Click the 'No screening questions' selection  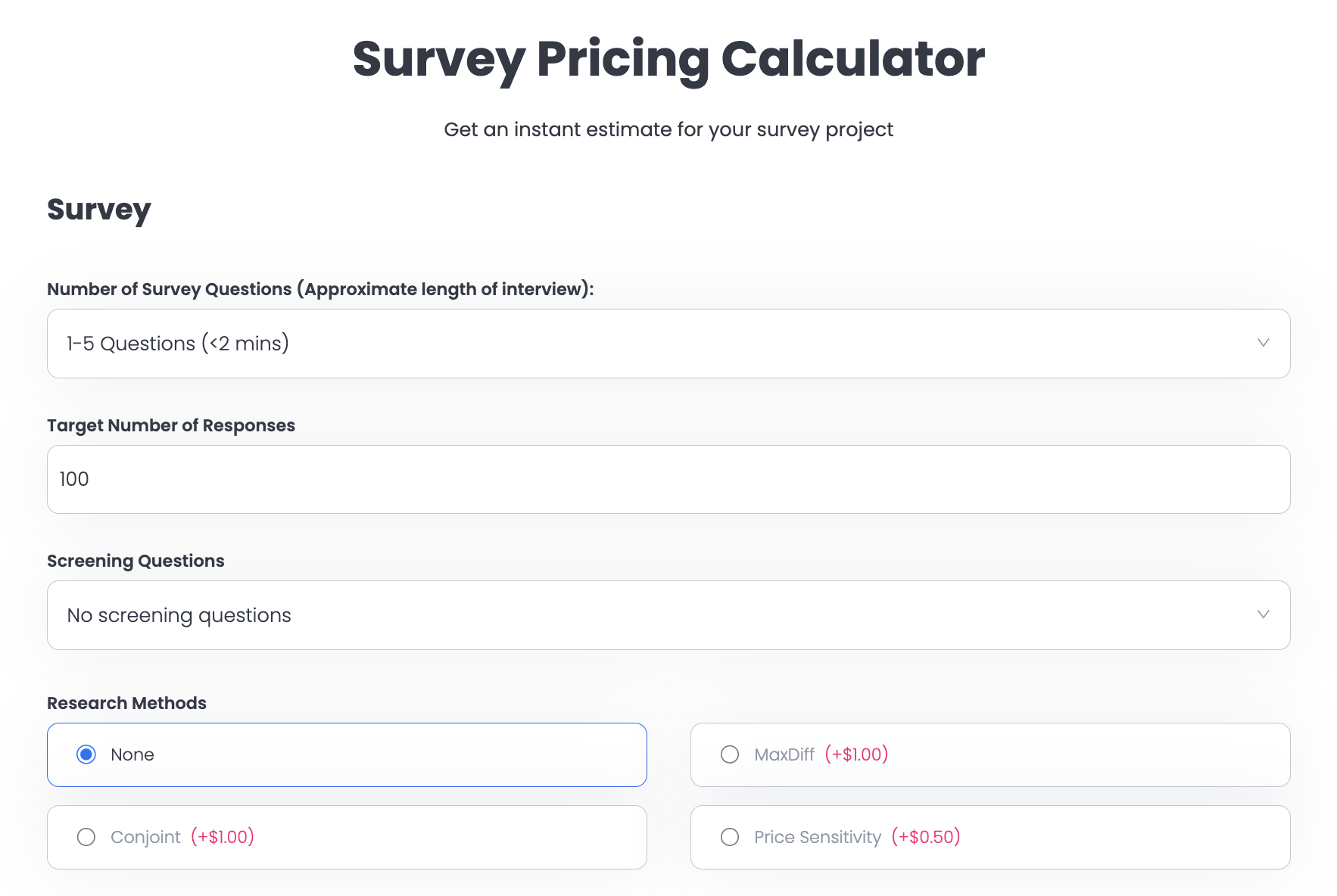[177, 615]
